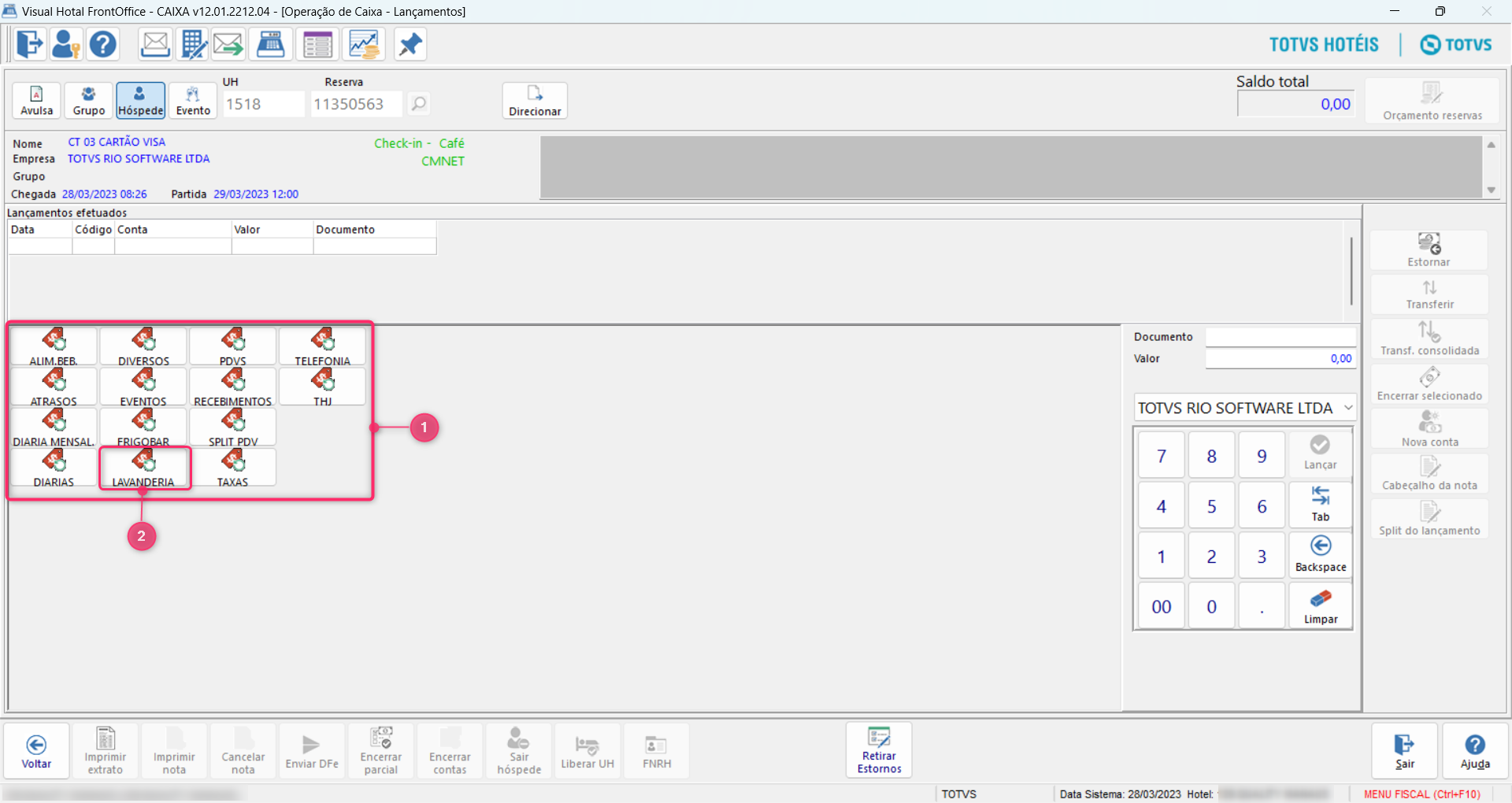
Task: Switch to Avulsa account type
Action: click(x=37, y=101)
